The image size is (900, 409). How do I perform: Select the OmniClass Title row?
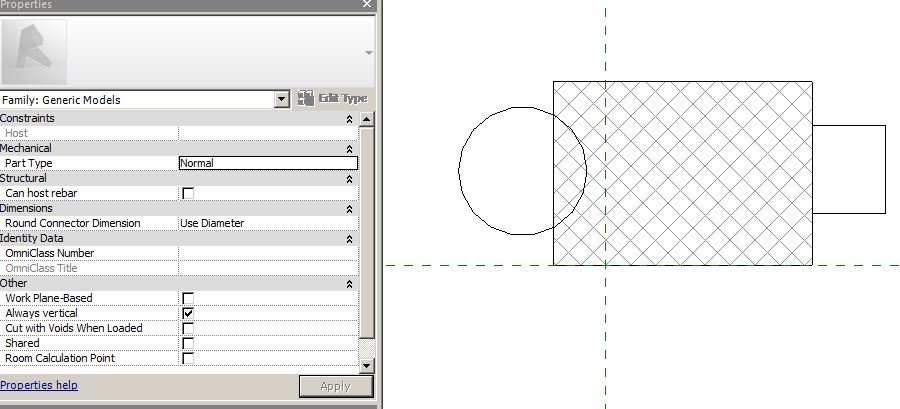pyautogui.click(x=179, y=268)
